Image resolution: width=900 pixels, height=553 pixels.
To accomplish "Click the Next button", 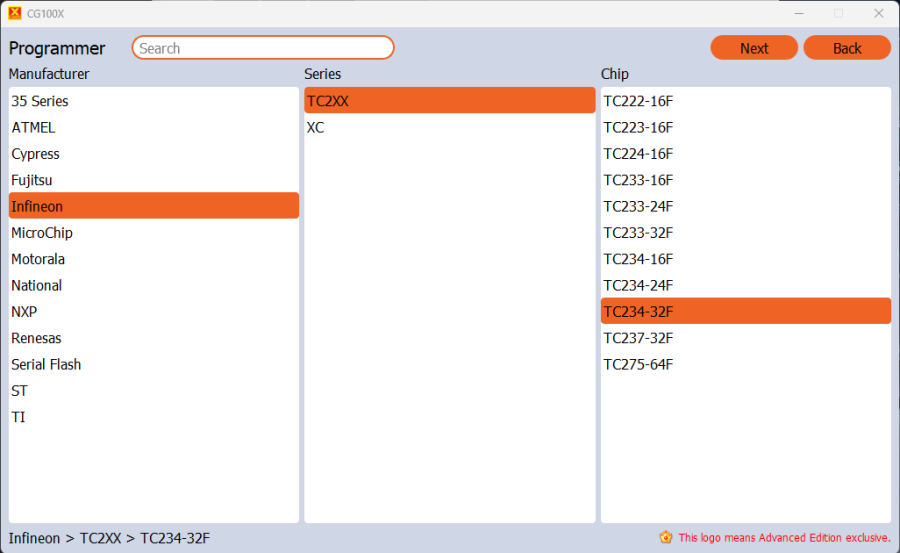I will [x=754, y=48].
